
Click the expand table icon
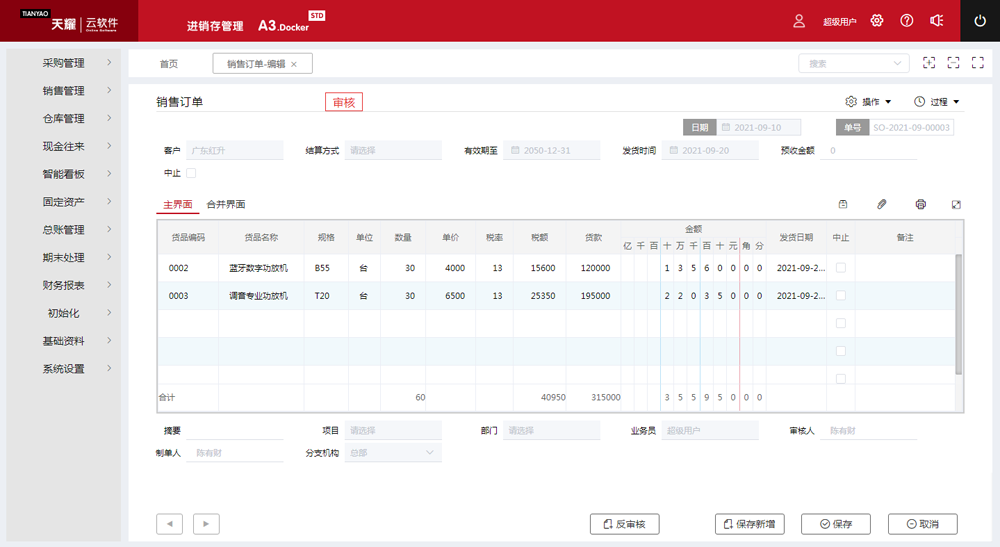956,204
